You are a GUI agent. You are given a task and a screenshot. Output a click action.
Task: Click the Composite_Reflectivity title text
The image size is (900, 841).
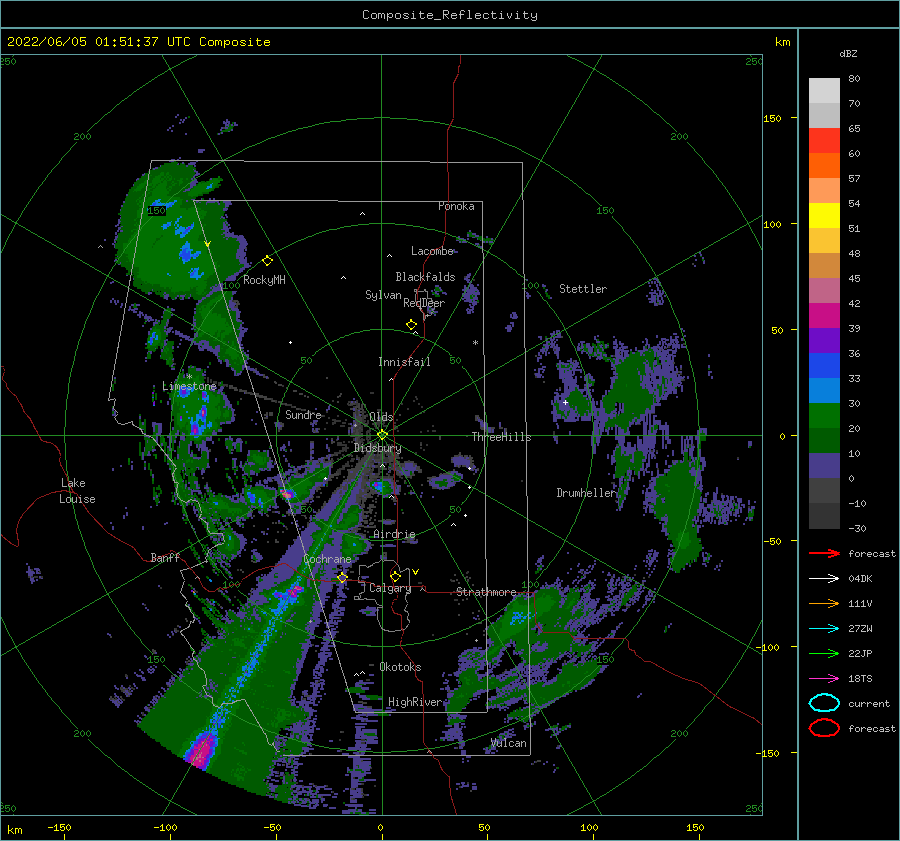click(449, 15)
